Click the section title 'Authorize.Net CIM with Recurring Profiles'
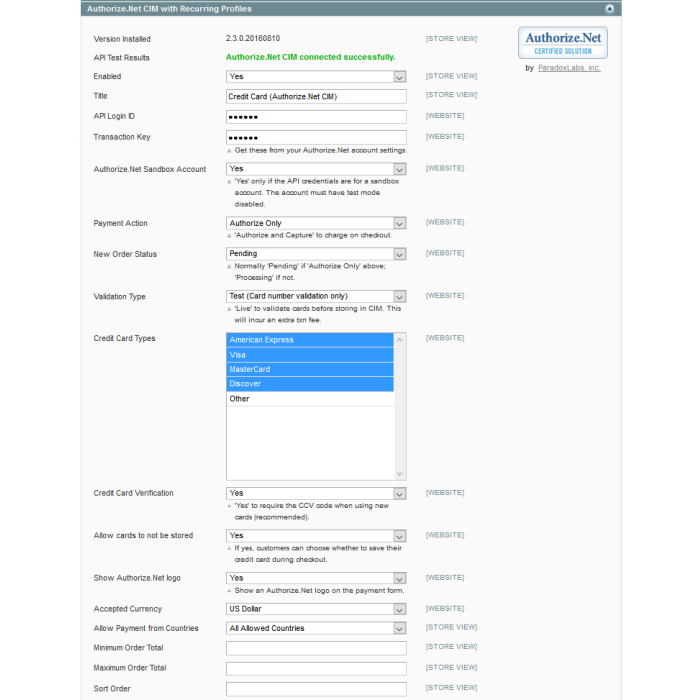 pos(169,9)
